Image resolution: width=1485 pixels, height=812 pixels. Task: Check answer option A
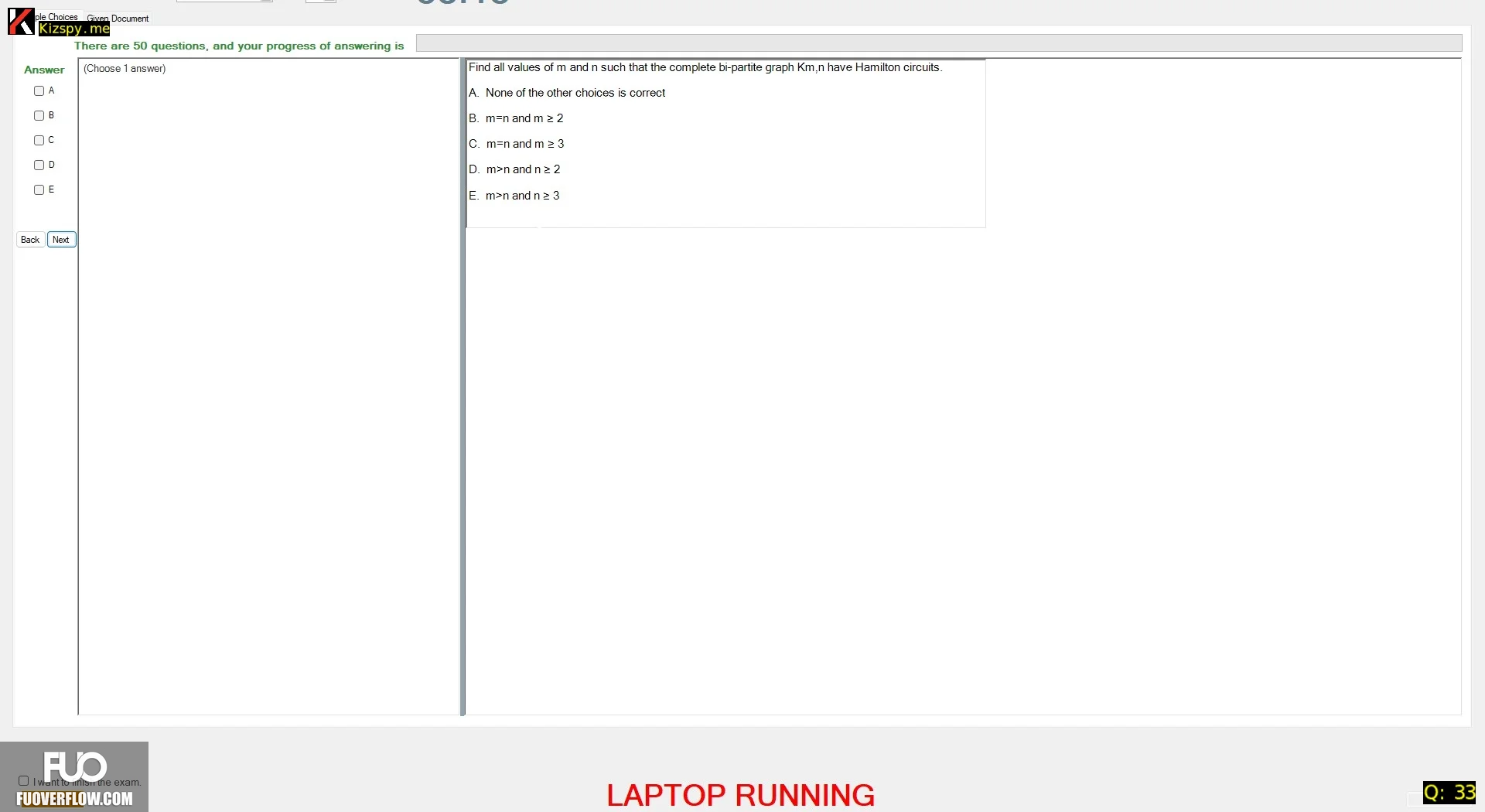click(39, 91)
